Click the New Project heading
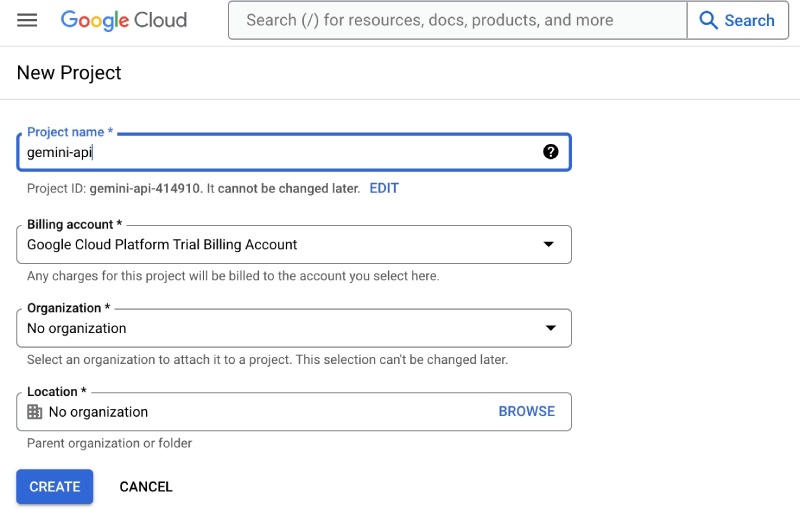The width and height of the screenshot is (800, 528). click(x=69, y=72)
